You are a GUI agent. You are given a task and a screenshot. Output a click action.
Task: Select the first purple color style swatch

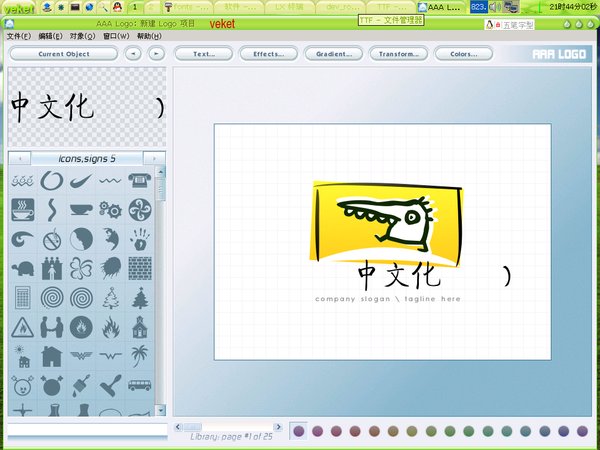pos(298,431)
